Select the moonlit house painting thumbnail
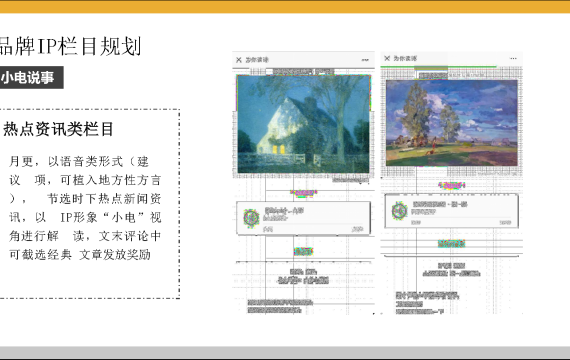This screenshot has width=570, height=360. pos(304,124)
